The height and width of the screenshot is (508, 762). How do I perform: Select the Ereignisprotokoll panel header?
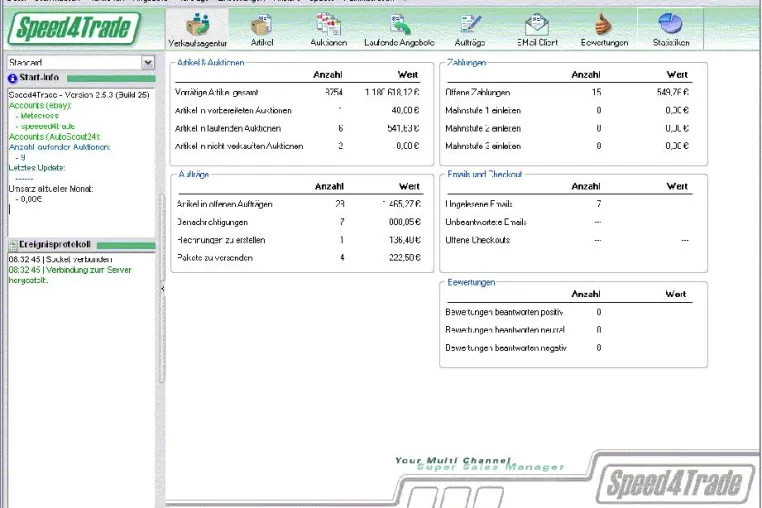[82, 245]
